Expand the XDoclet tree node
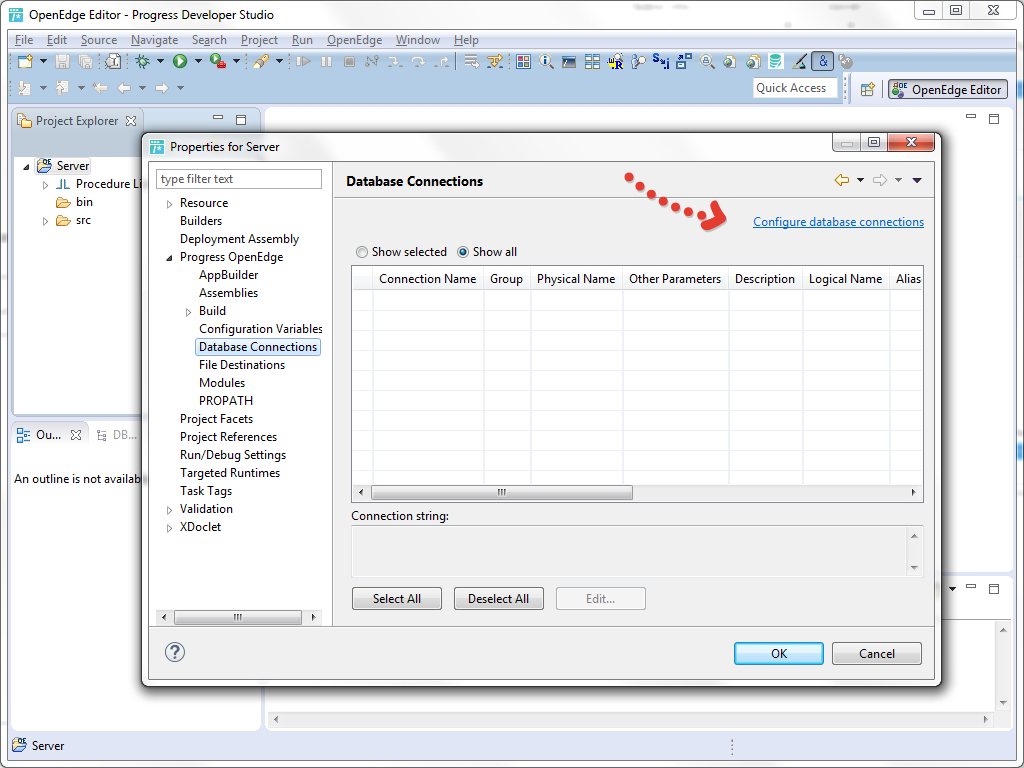The image size is (1024, 768). click(169, 528)
